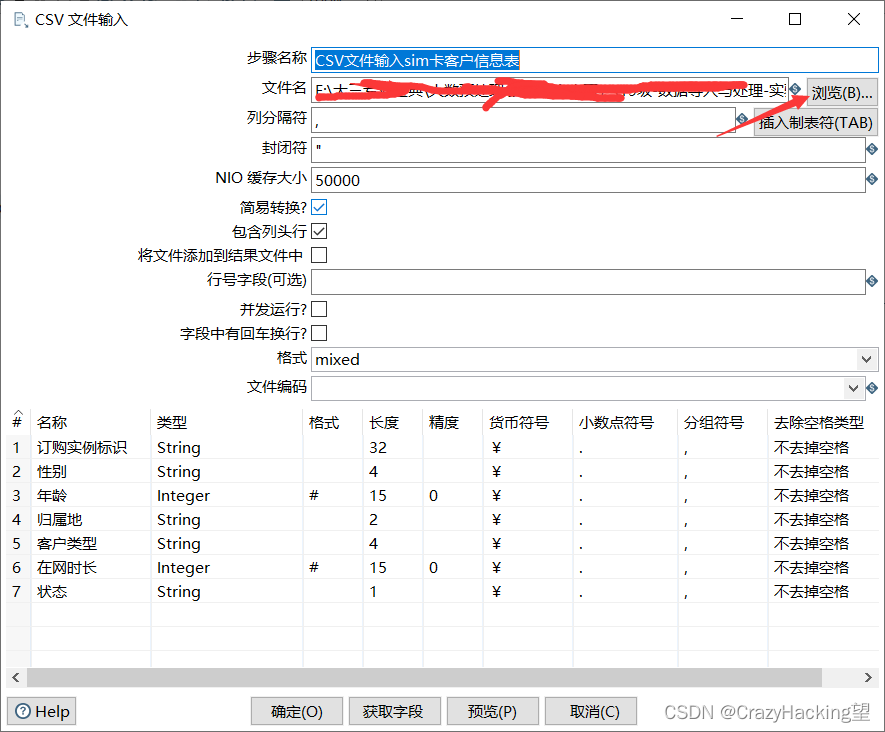The image size is (885, 732).
Task: Click the 分组符号 column header
Action: point(723,422)
